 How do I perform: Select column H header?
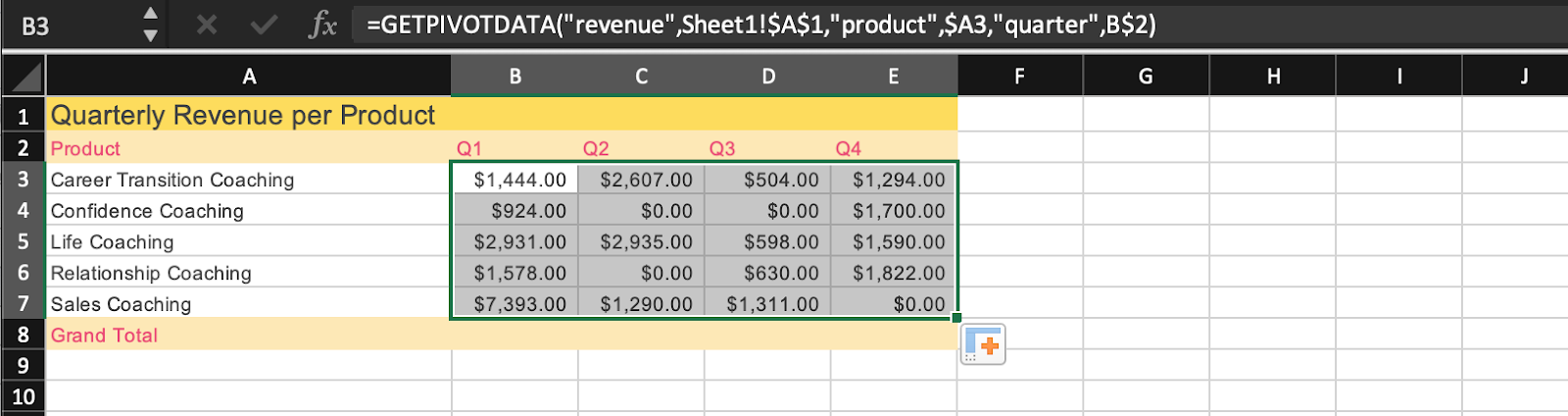coord(1272,77)
